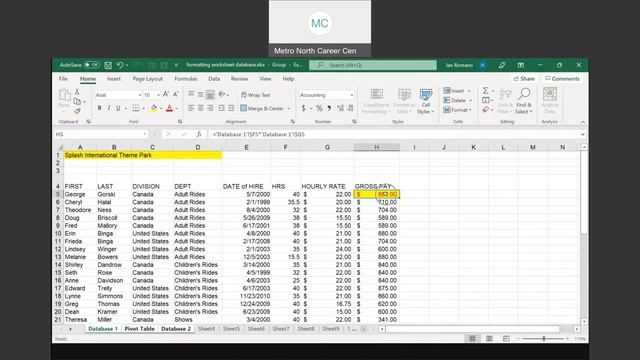The height and width of the screenshot is (360, 640).
Task: Click Format in Cells group
Action: point(458,110)
